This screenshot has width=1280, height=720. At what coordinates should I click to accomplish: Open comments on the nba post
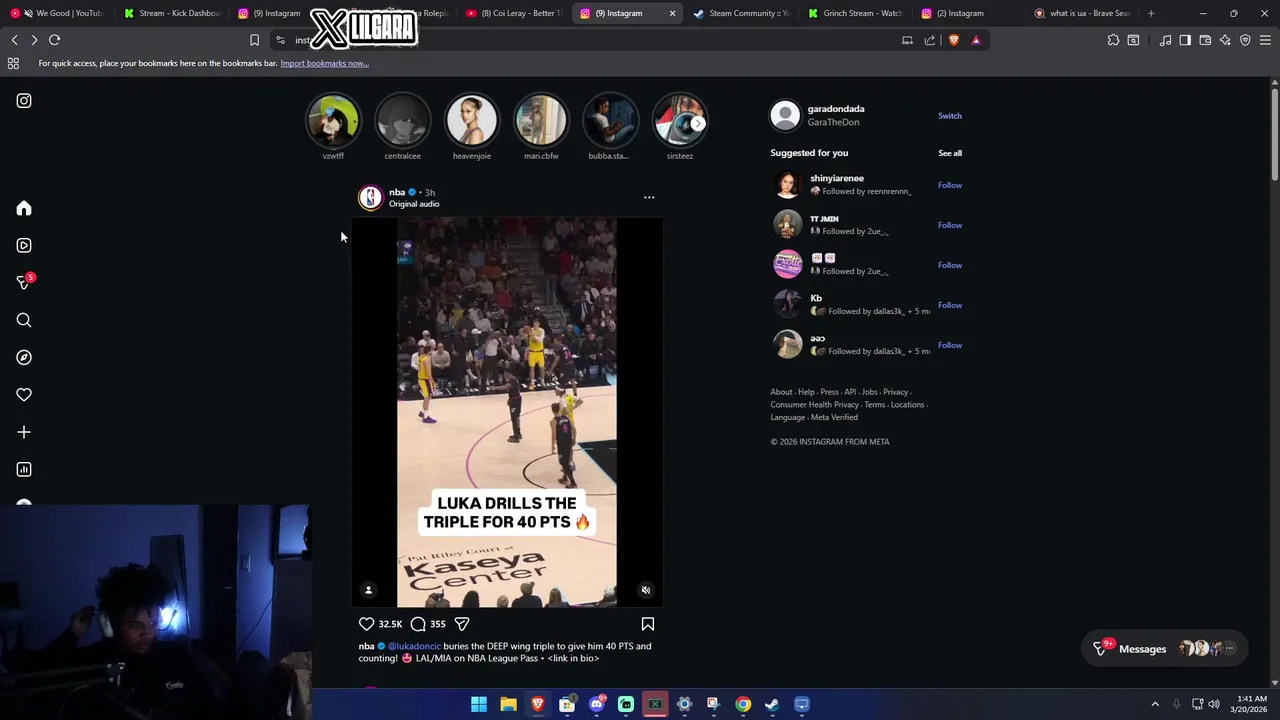click(x=418, y=624)
